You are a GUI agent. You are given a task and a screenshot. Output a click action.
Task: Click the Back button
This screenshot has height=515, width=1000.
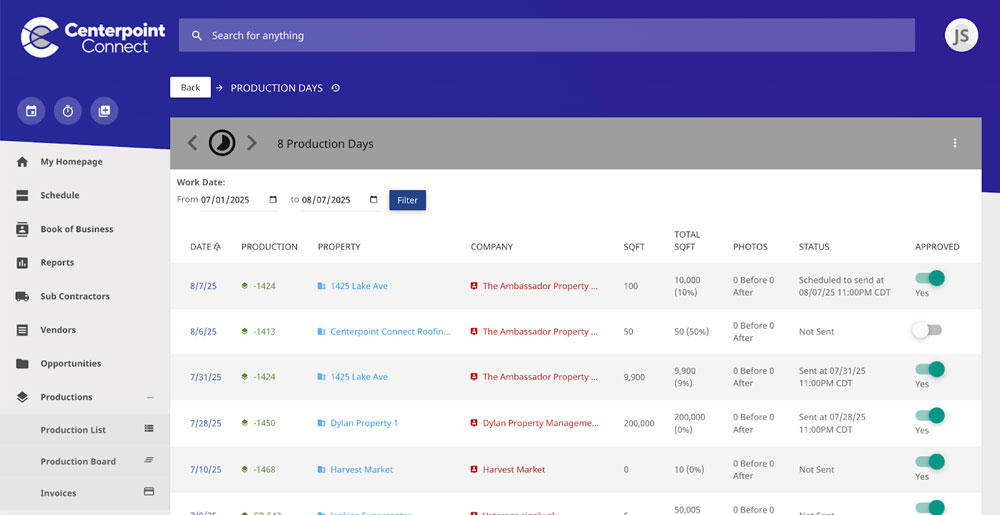190,87
